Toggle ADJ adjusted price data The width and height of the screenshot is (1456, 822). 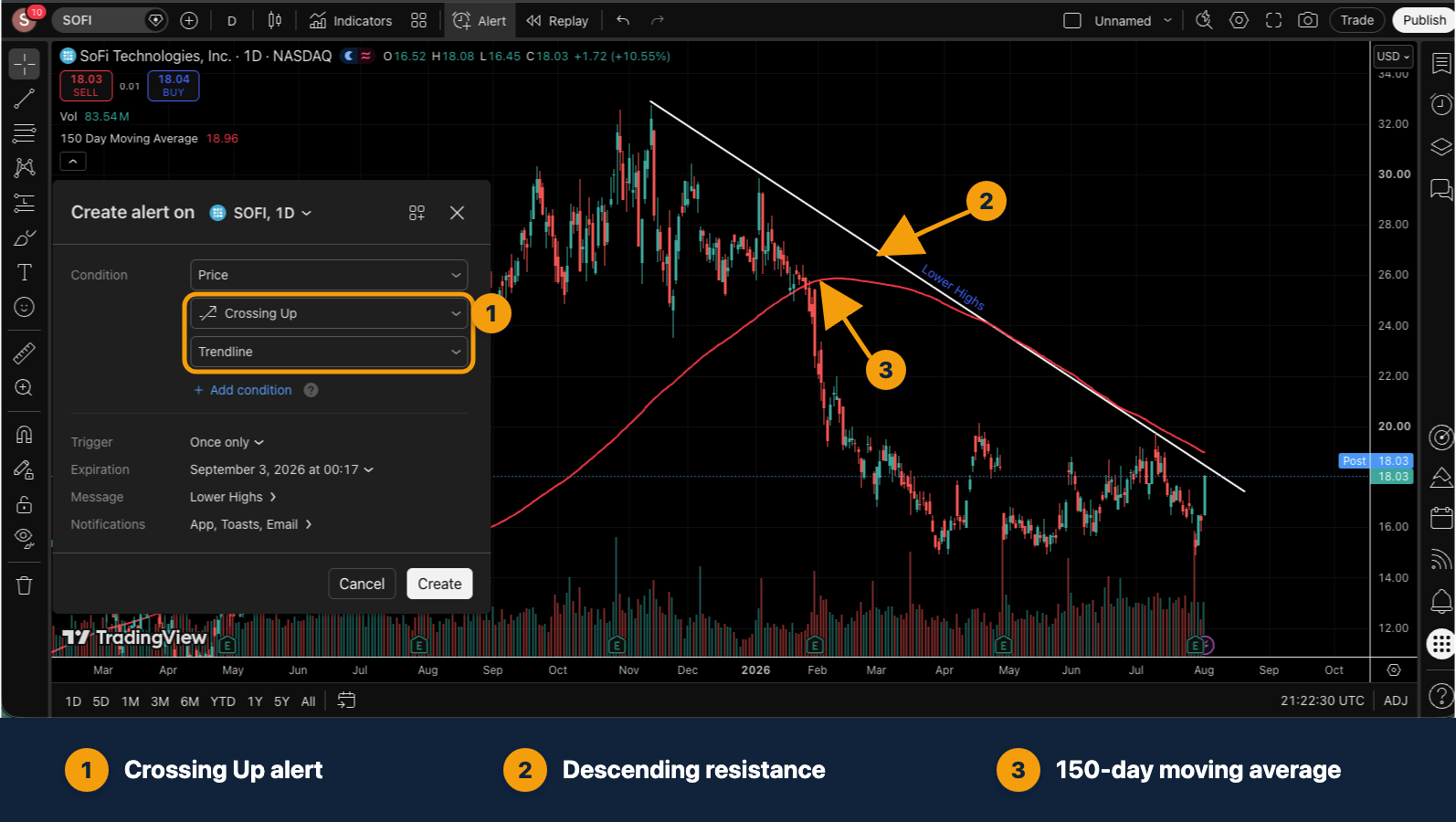click(x=1395, y=701)
